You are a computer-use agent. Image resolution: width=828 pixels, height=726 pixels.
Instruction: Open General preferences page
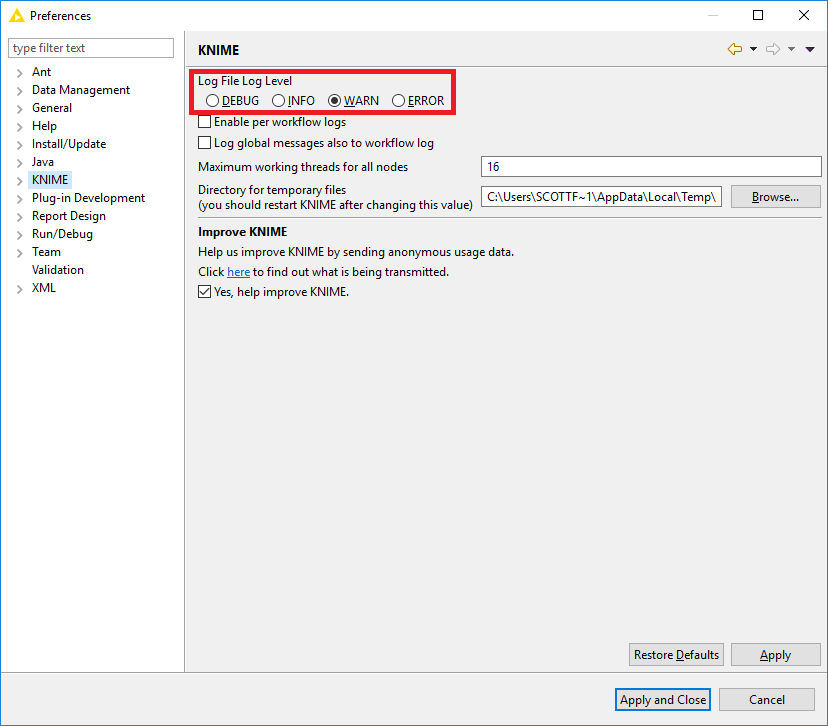coord(52,108)
